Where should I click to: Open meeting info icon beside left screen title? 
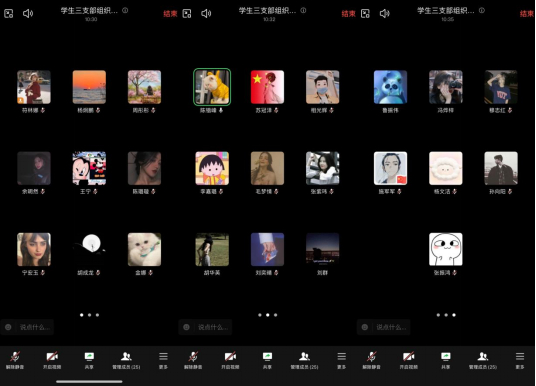125,11
